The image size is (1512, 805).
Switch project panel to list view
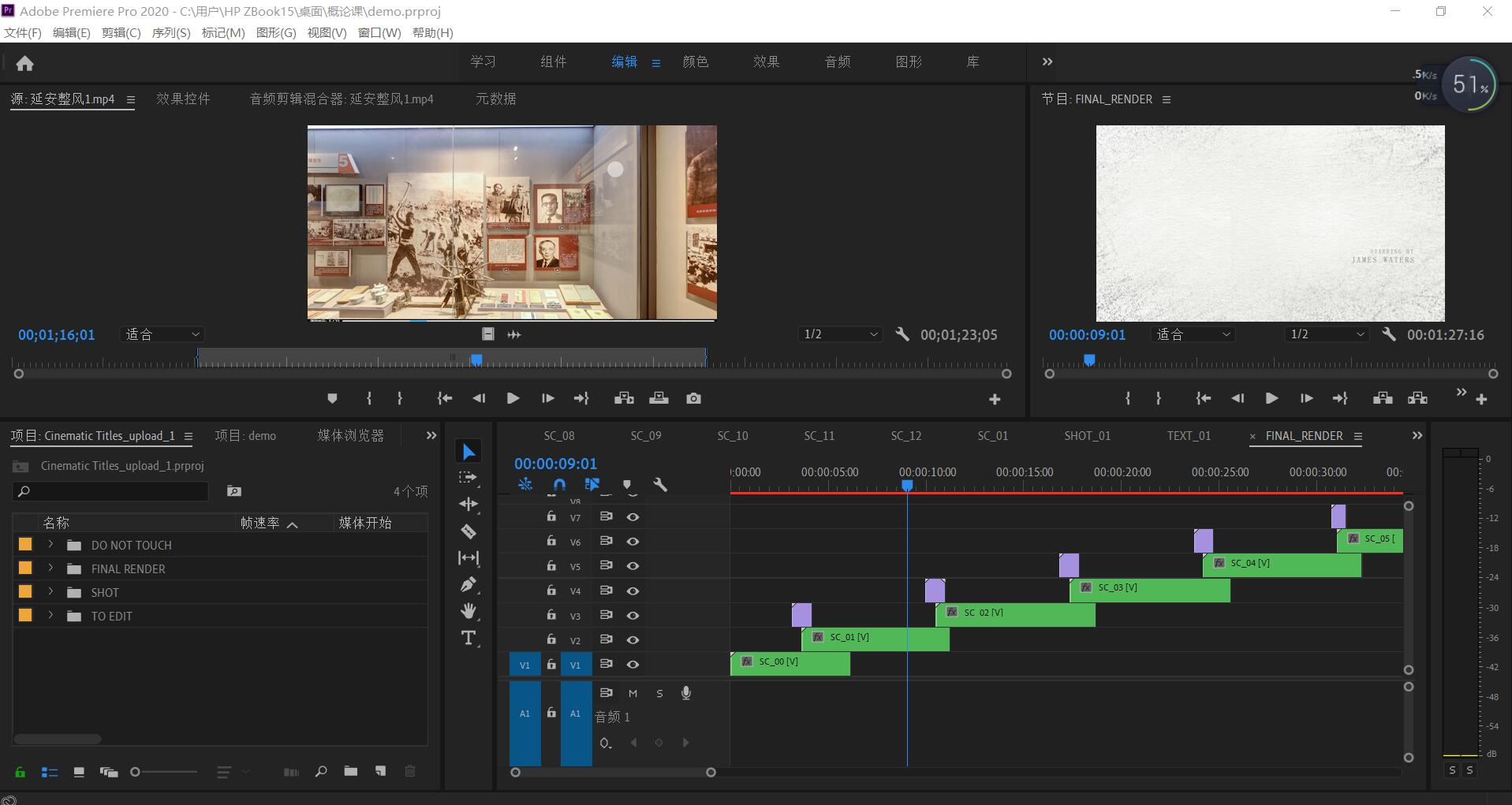50,772
